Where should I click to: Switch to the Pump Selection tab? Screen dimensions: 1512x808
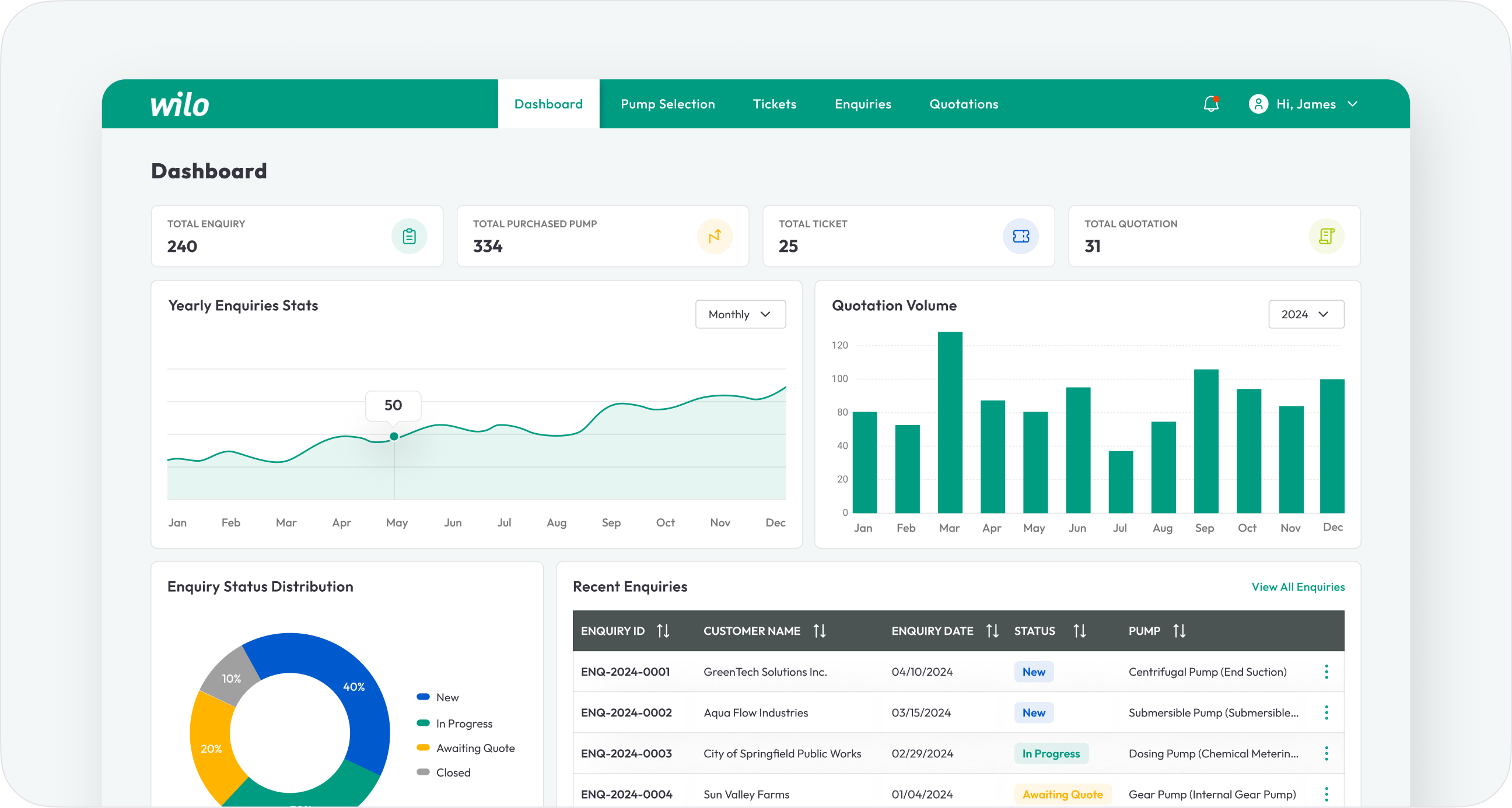667,104
